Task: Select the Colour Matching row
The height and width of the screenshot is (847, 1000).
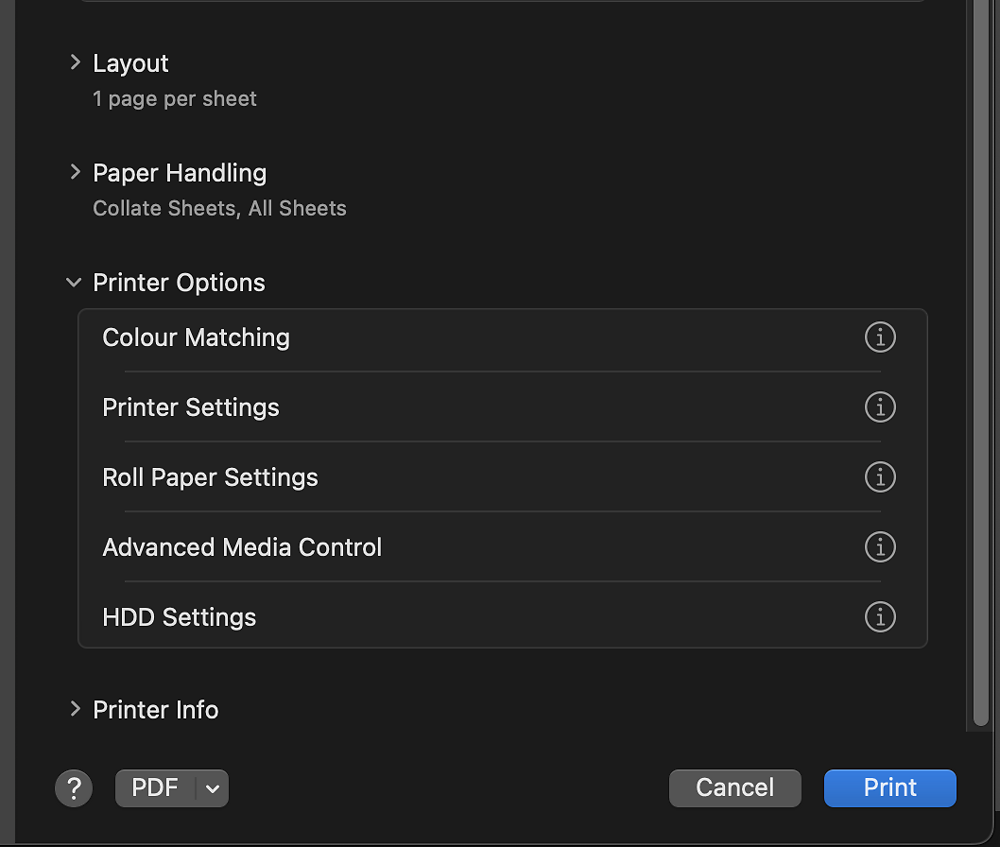Action: click(196, 337)
